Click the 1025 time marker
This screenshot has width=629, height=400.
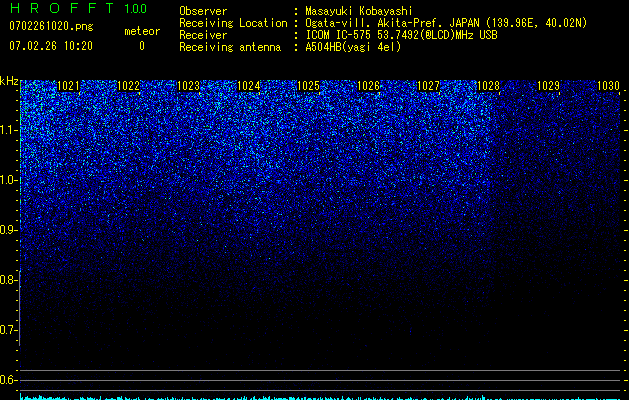click(x=308, y=86)
